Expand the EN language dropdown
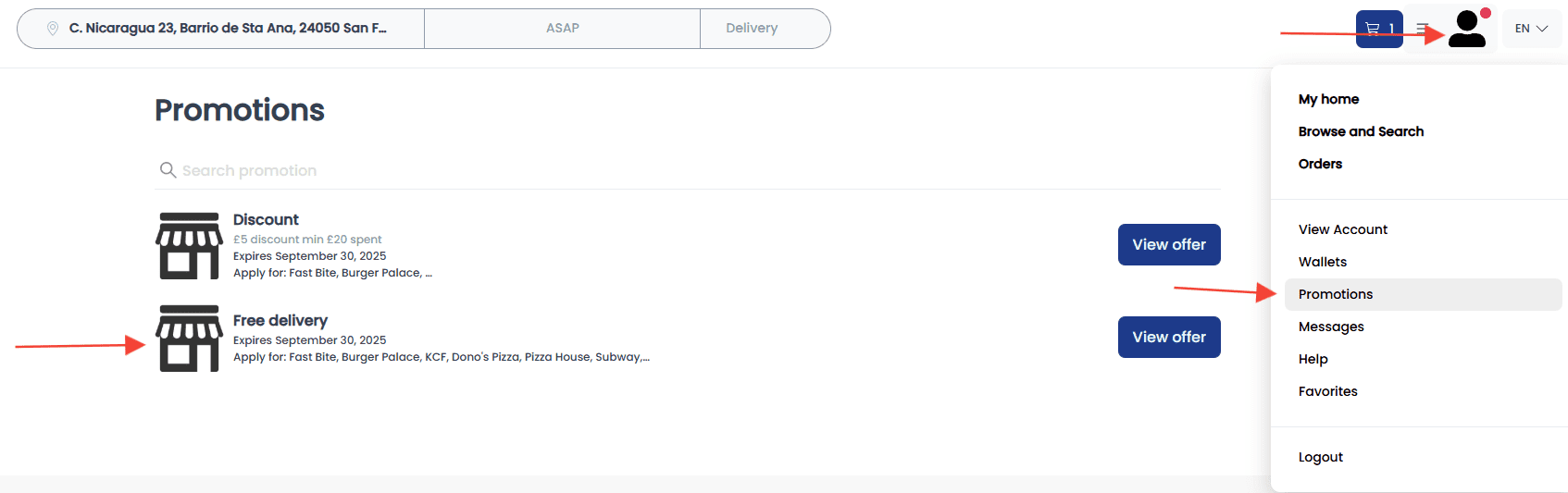1568x493 pixels. tap(1532, 29)
